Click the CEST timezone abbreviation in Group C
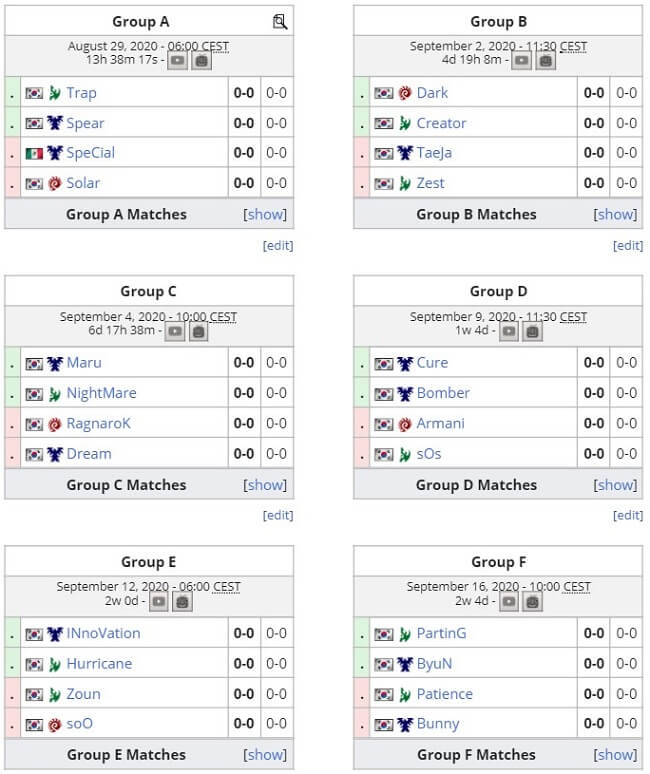Screen dimensions: 650x774 coord(223,316)
